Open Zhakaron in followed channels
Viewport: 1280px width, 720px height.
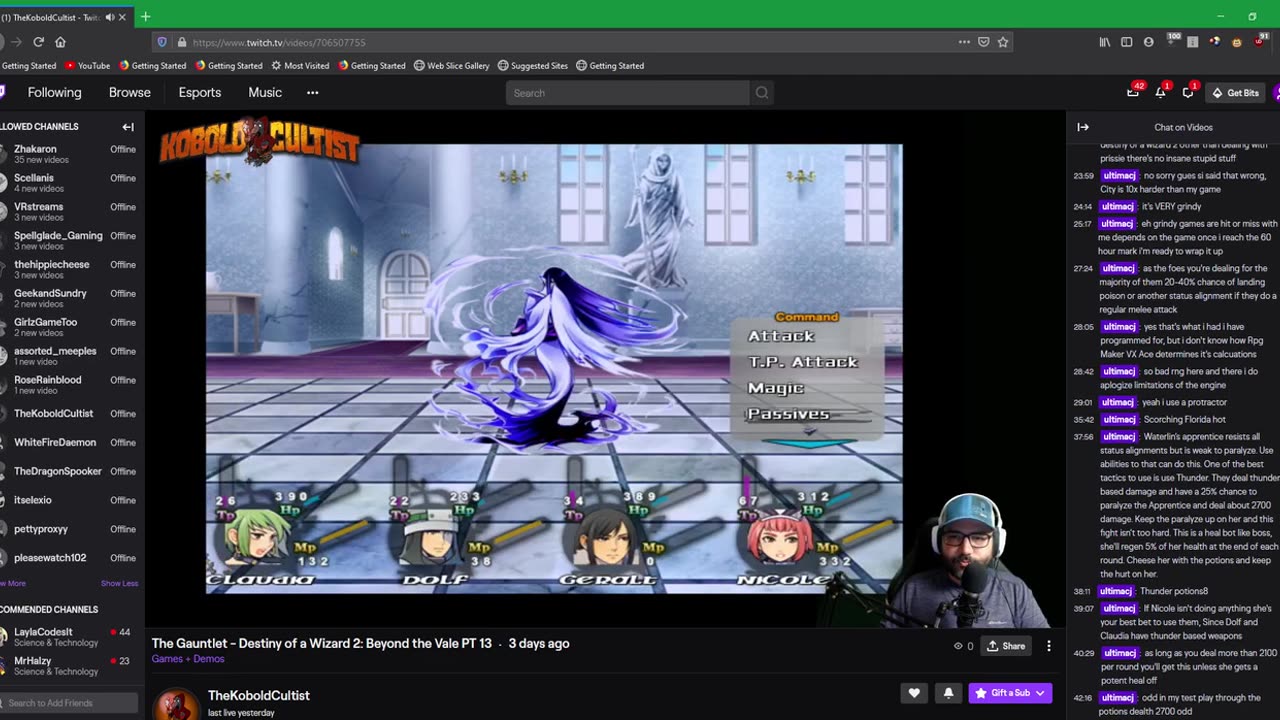[x=69, y=154]
